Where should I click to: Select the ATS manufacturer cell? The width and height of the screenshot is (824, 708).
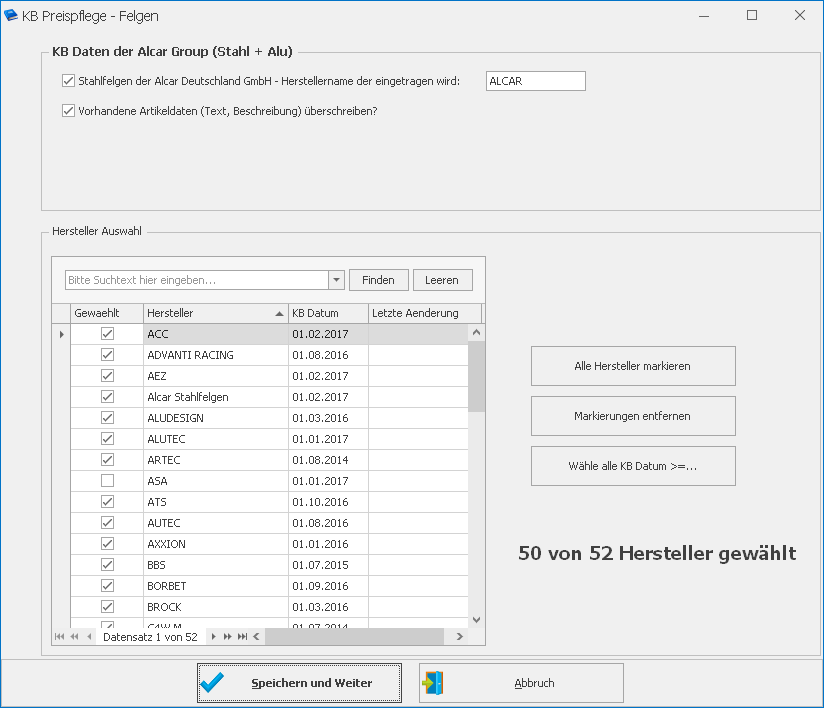pos(215,501)
